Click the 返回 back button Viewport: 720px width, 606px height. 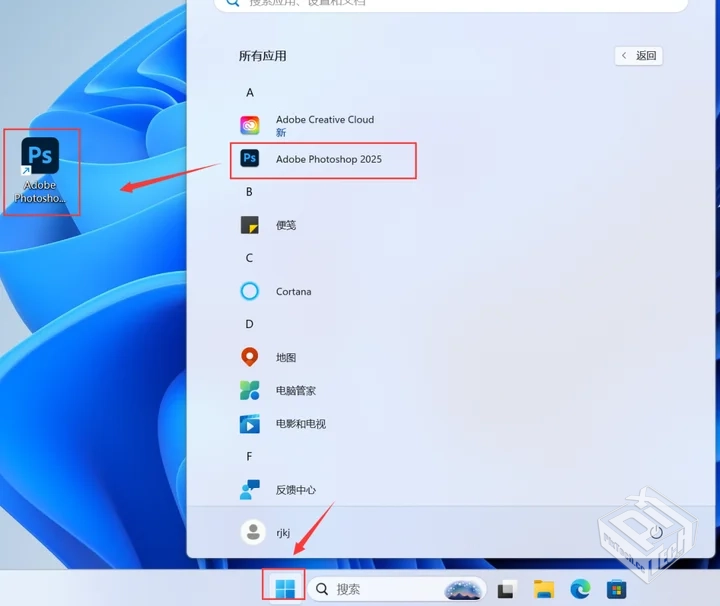(x=638, y=56)
